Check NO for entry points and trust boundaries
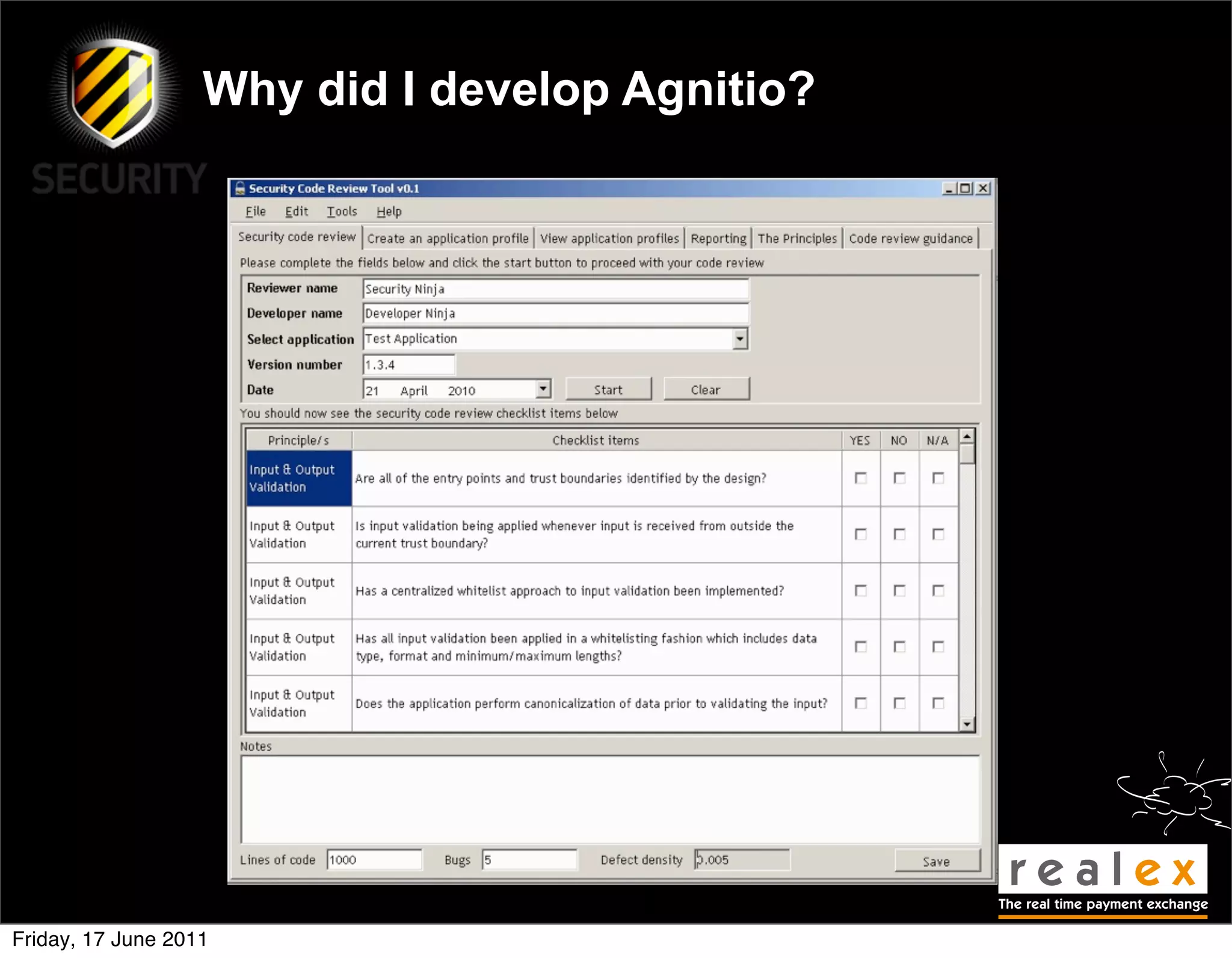The height and width of the screenshot is (958, 1232). (899, 478)
